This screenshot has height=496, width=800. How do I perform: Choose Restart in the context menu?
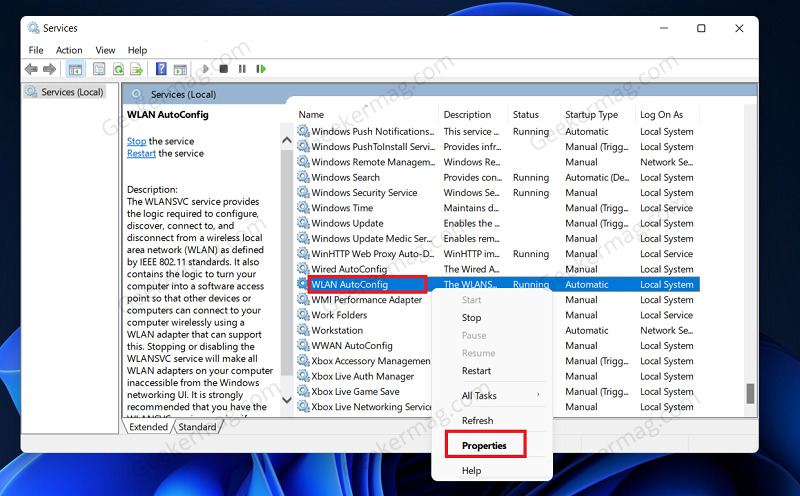coord(477,371)
